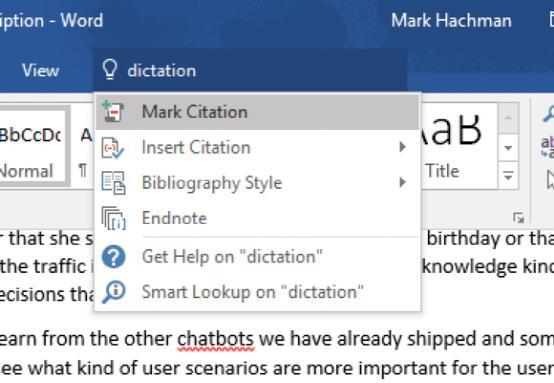Image resolution: width=554 pixels, height=383 pixels.
Task: Click the blue question mark help icon
Action: click(x=113, y=257)
